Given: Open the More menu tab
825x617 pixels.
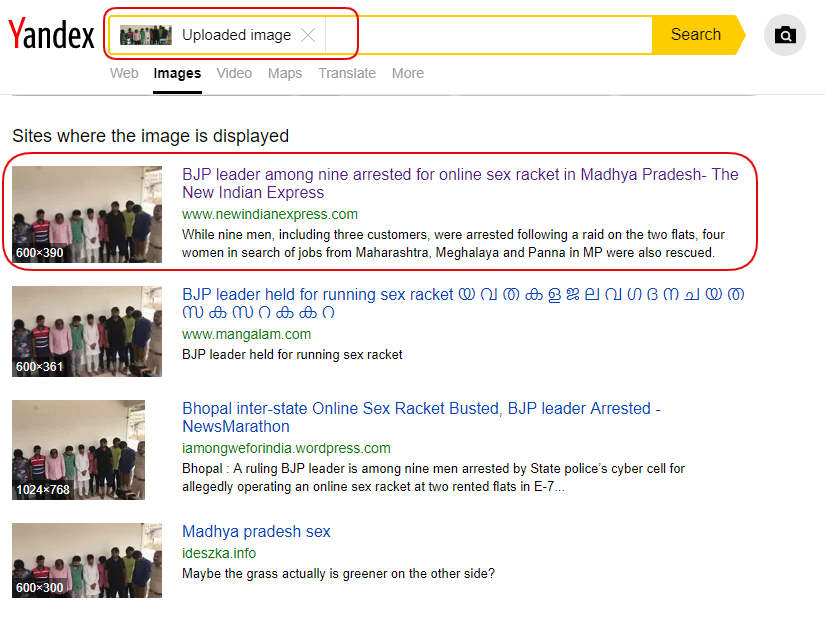Looking at the screenshot, I should pos(408,73).
